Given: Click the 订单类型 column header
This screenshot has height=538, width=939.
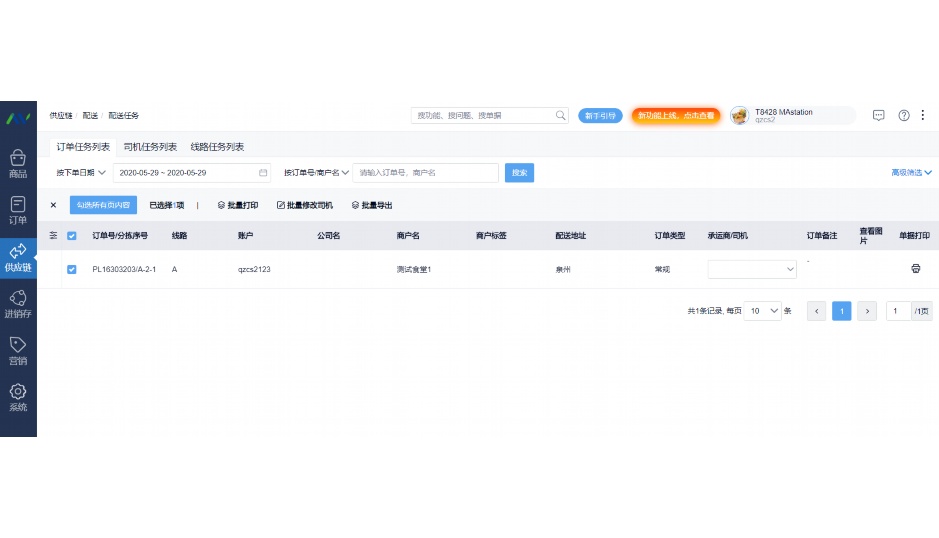Looking at the screenshot, I should [x=670, y=235].
